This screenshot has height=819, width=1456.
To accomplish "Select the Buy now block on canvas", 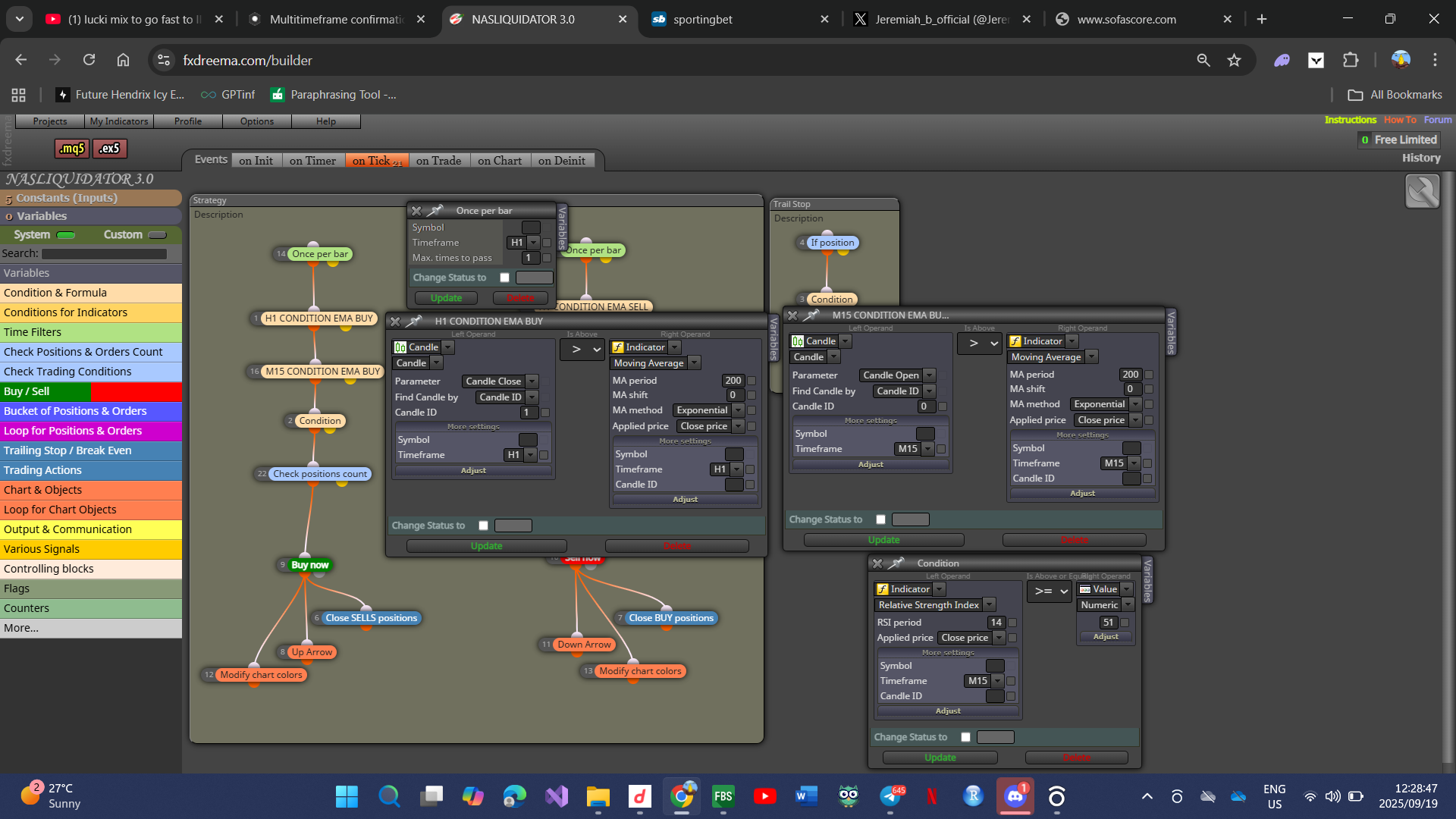I will click(x=309, y=565).
